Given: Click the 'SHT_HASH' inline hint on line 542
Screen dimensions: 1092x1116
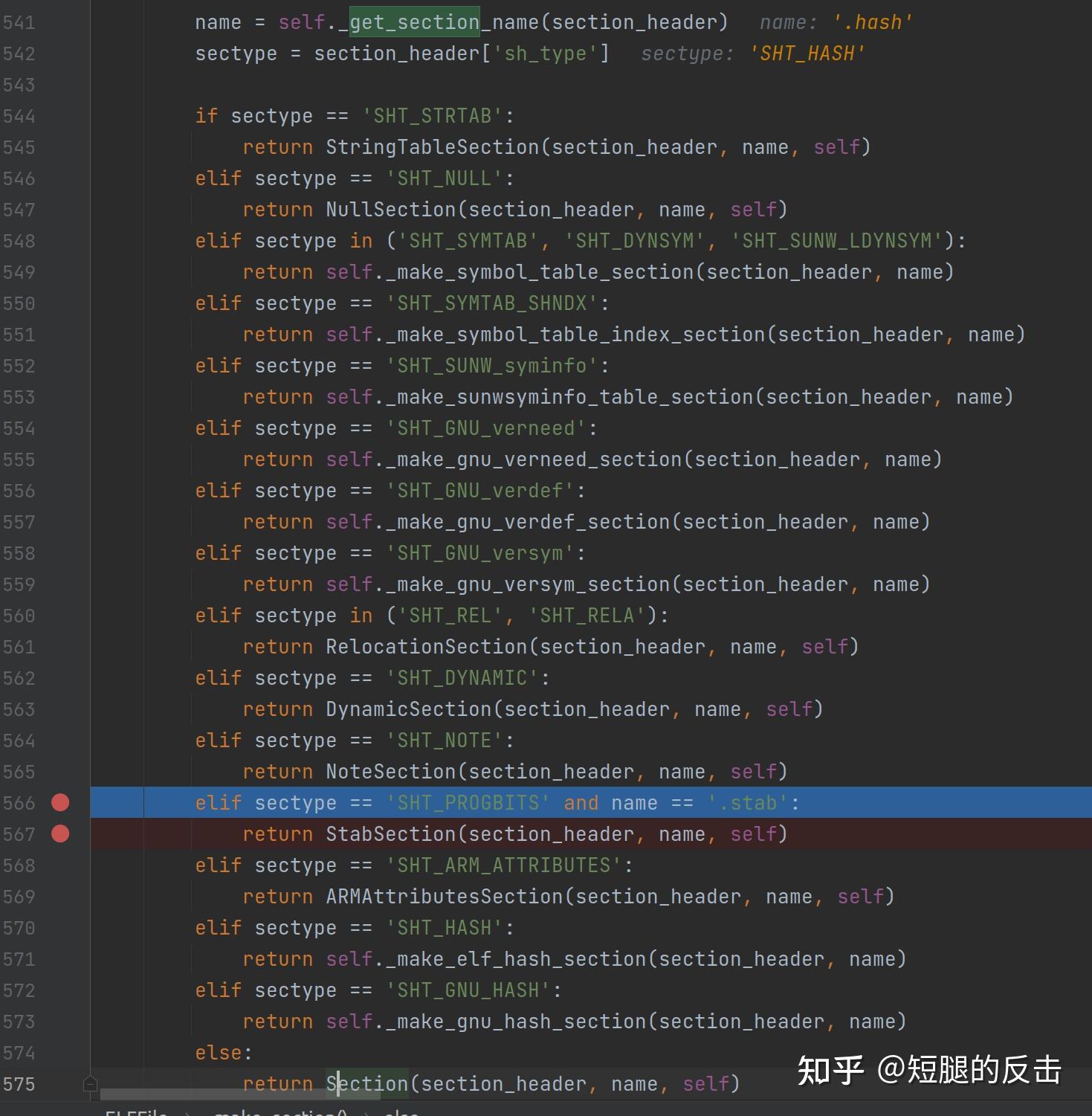Looking at the screenshot, I should (x=807, y=53).
